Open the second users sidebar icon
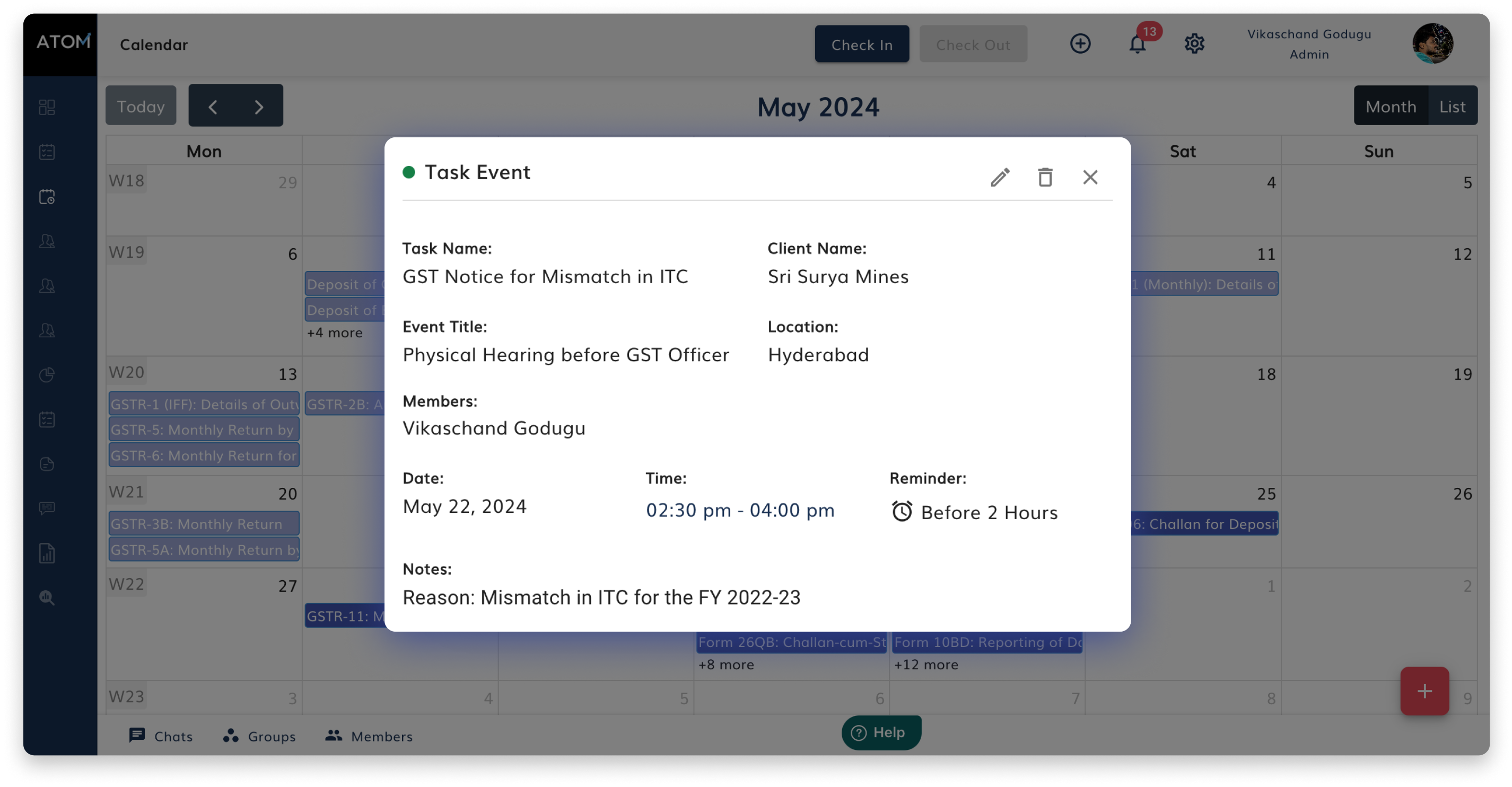 [x=47, y=286]
